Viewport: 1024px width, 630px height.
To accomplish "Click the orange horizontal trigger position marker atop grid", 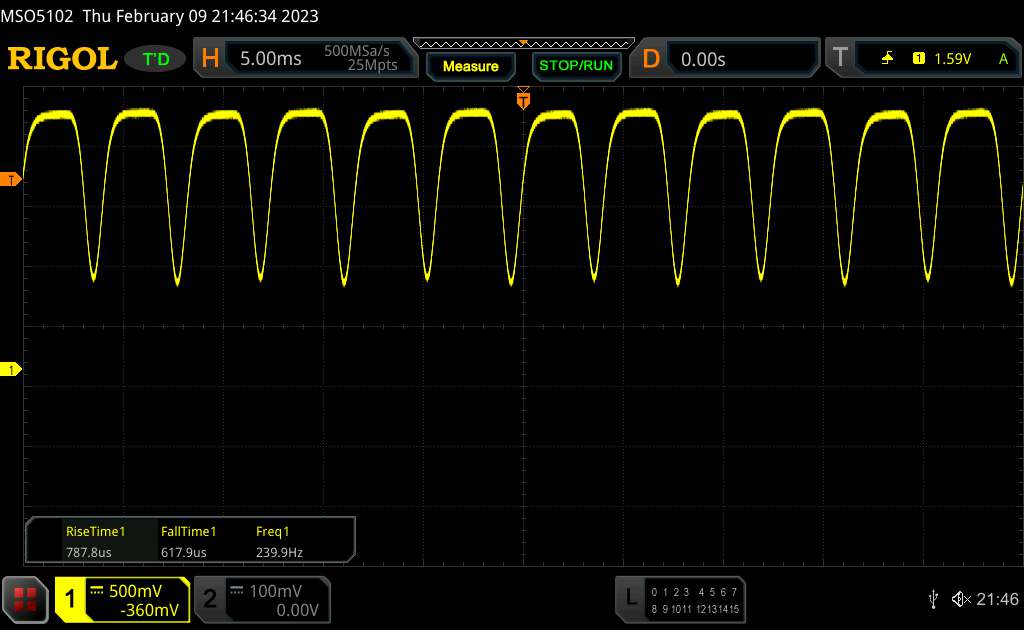I will pyautogui.click(x=523, y=99).
